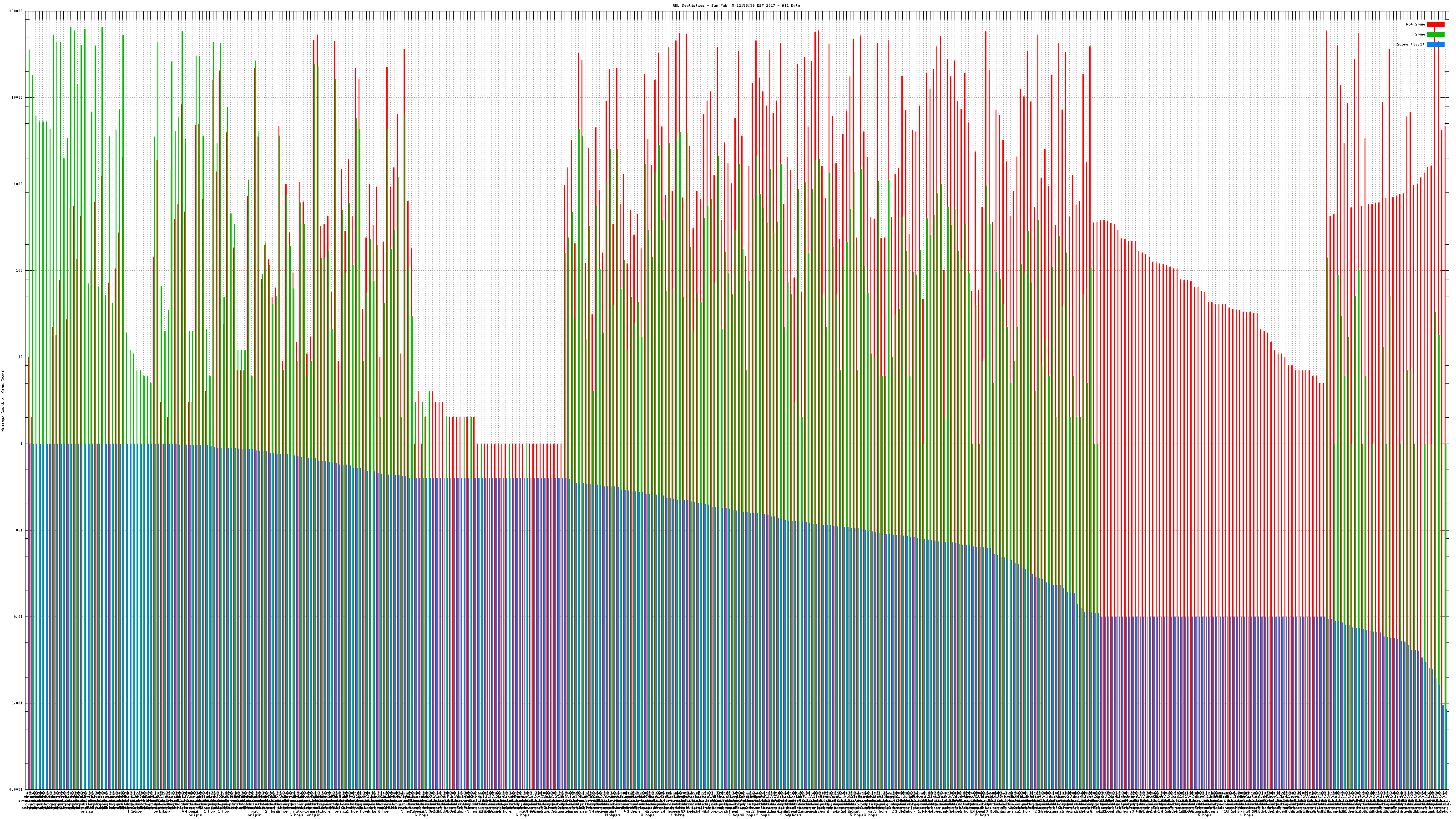The width and height of the screenshot is (1456, 819).
Task: Select the 'Score (0..1)' legend label
Action: [x=1410, y=44]
